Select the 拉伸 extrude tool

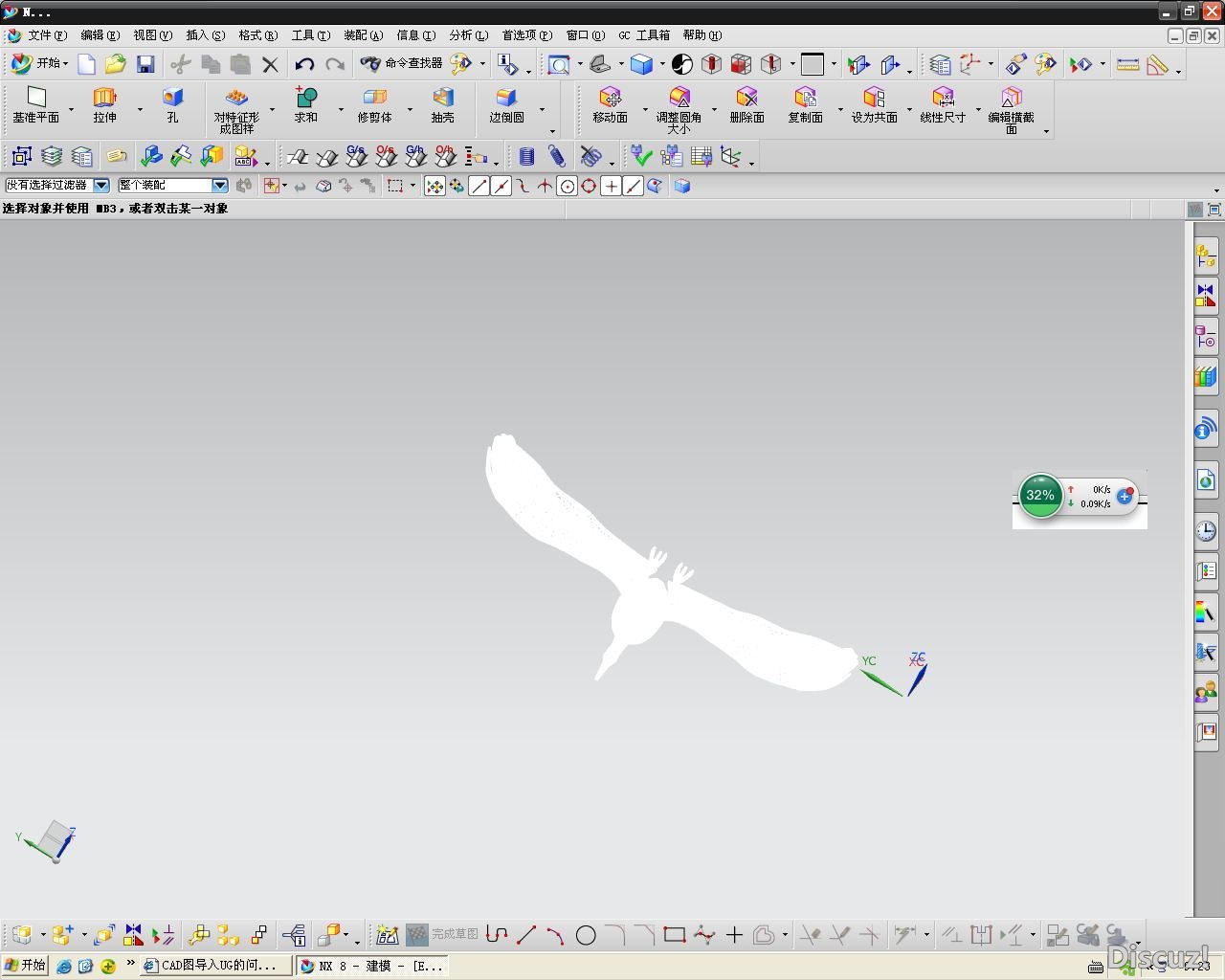point(104,105)
